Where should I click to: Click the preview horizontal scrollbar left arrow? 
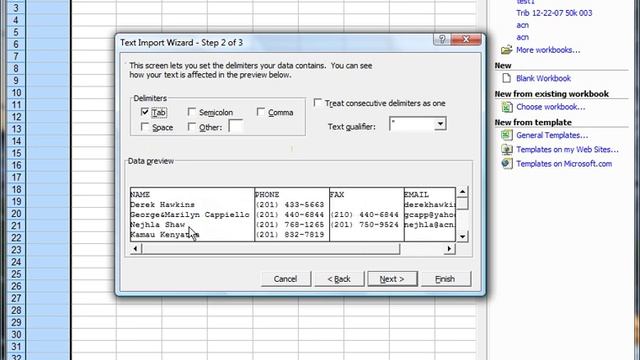tap(136, 249)
